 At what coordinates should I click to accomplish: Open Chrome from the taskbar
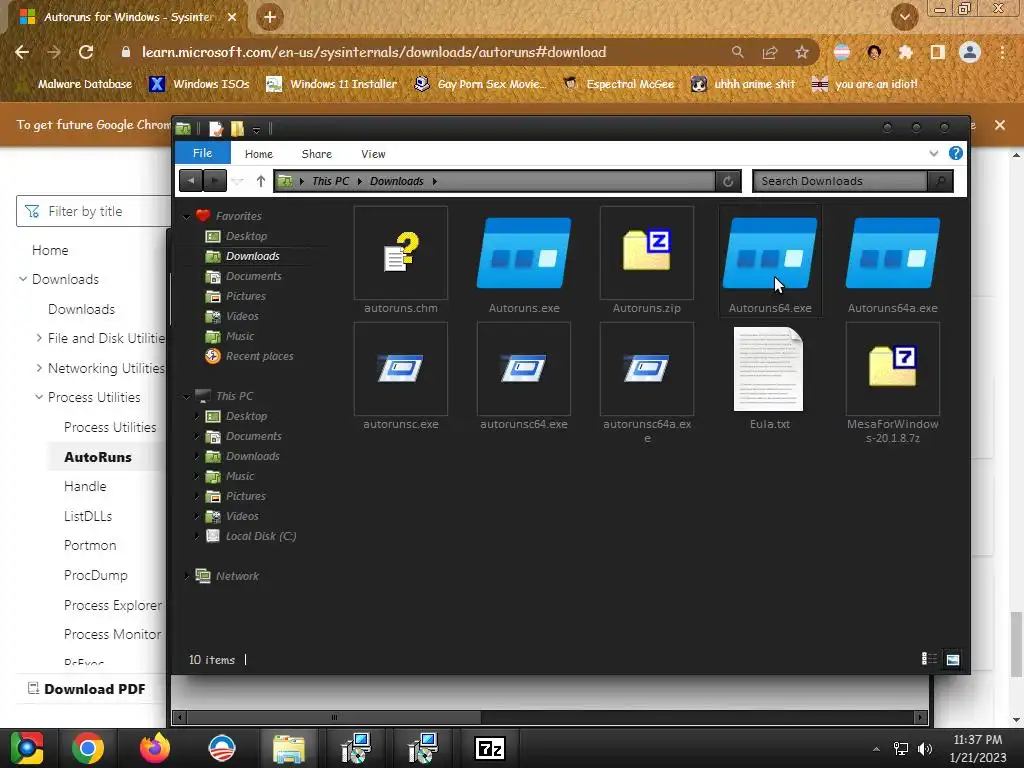[88, 748]
